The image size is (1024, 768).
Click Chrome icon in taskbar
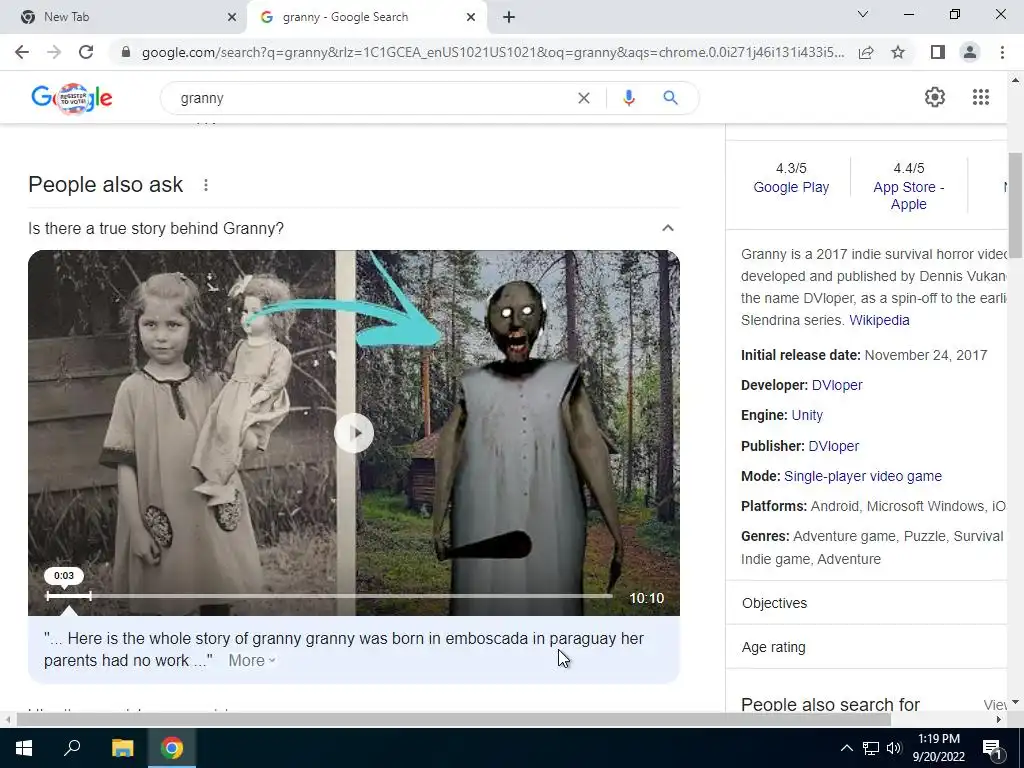(x=172, y=748)
